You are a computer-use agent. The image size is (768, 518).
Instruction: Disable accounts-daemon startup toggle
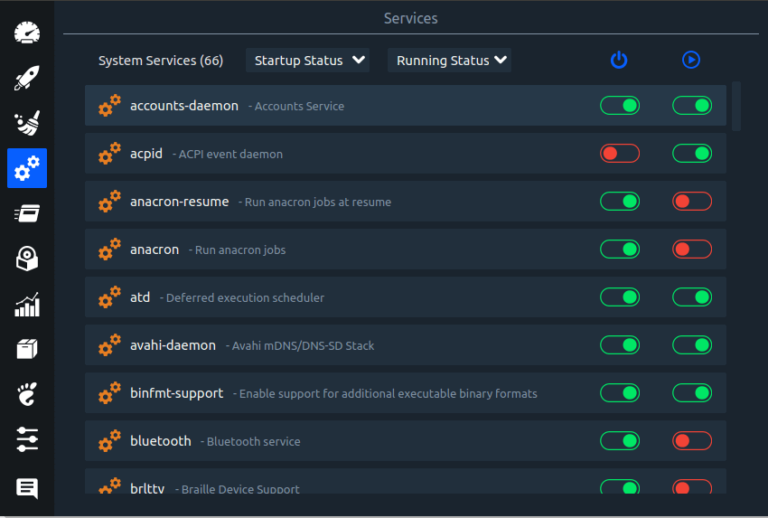click(619, 105)
